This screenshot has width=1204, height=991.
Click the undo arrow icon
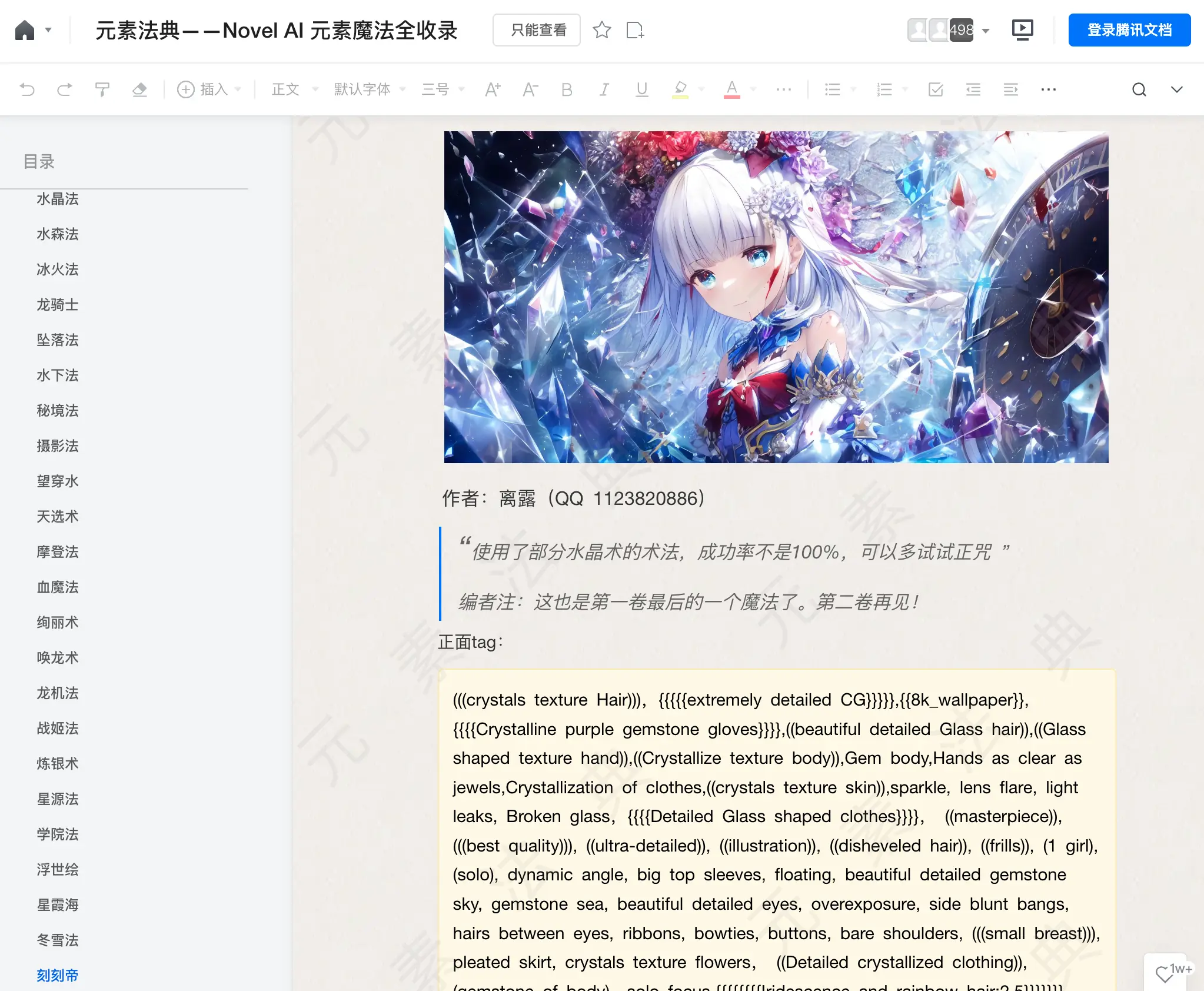(27, 89)
